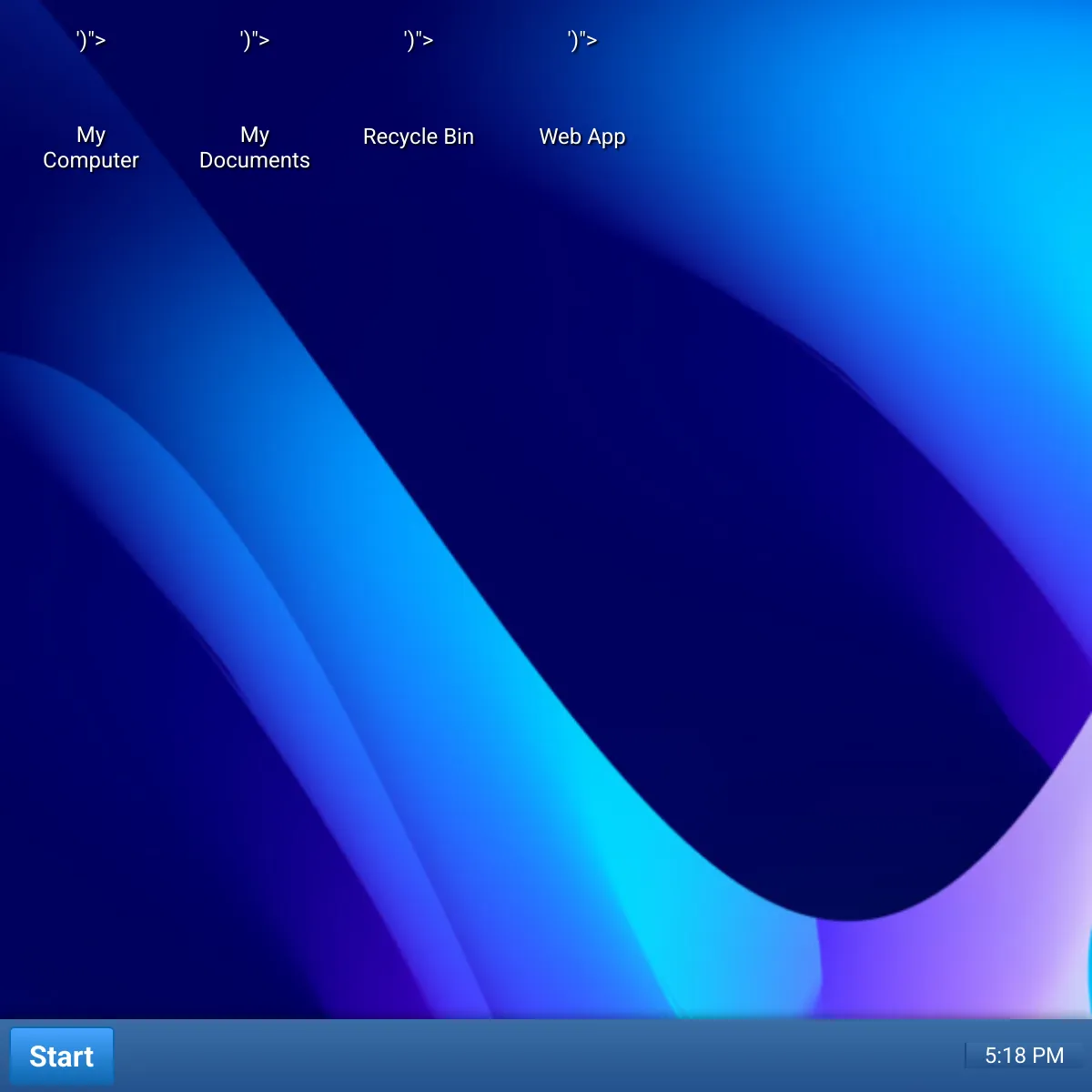The height and width of the screenshot is (1092, 1092).
Task: Click the 5:18 PM taskbar clock
Action: (1024, 1056)
